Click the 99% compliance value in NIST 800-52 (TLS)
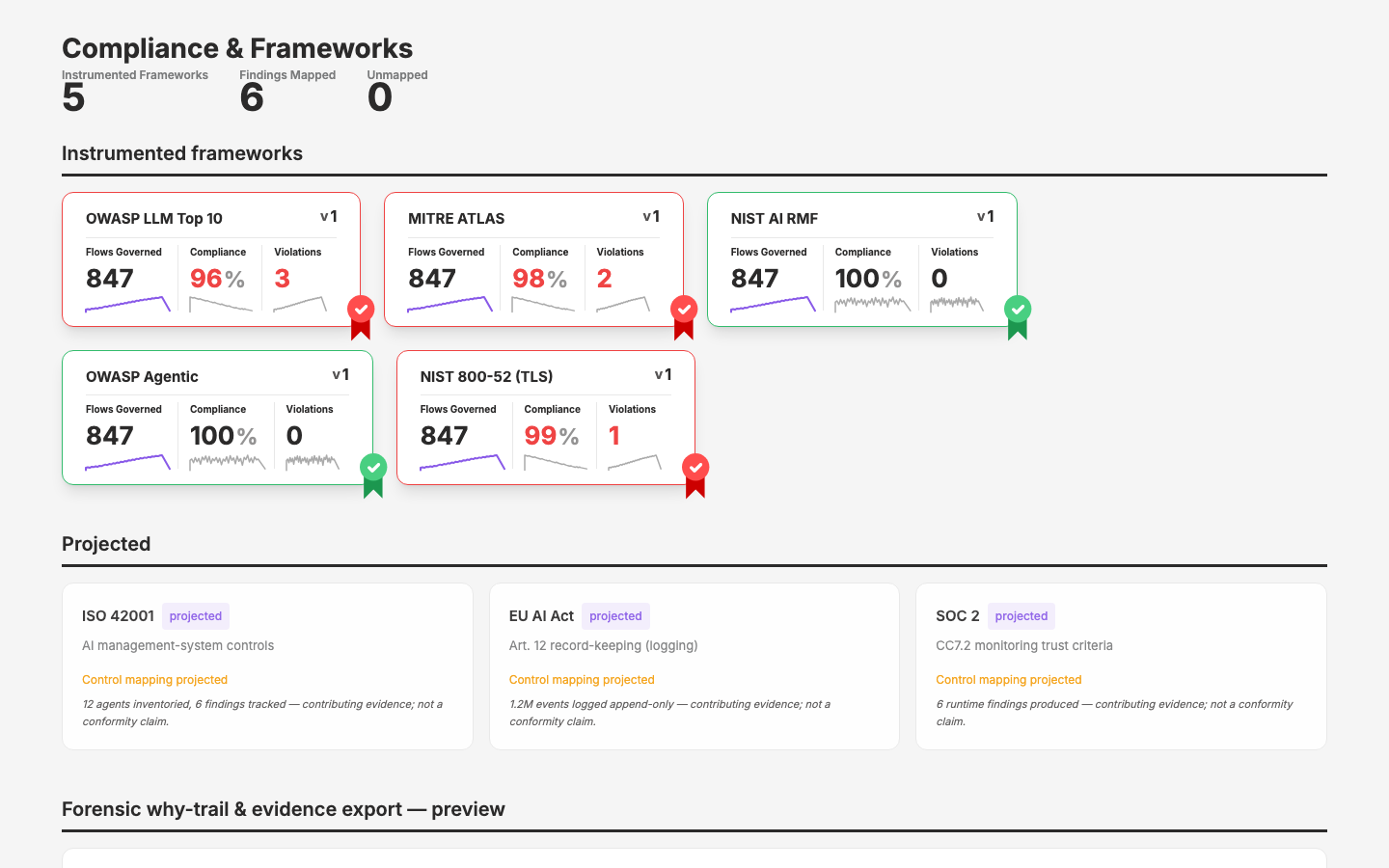Screen dimensions: 1389x868 click(552, 436)
